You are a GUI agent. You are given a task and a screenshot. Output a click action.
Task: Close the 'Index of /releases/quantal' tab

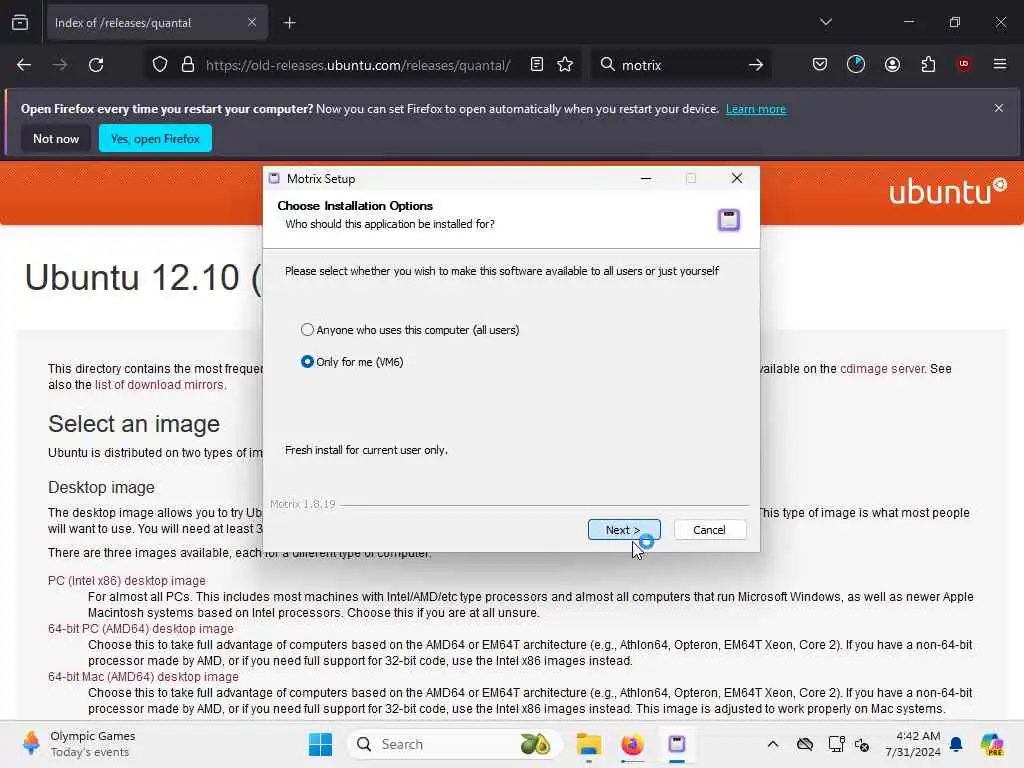(x=252, y=23)
